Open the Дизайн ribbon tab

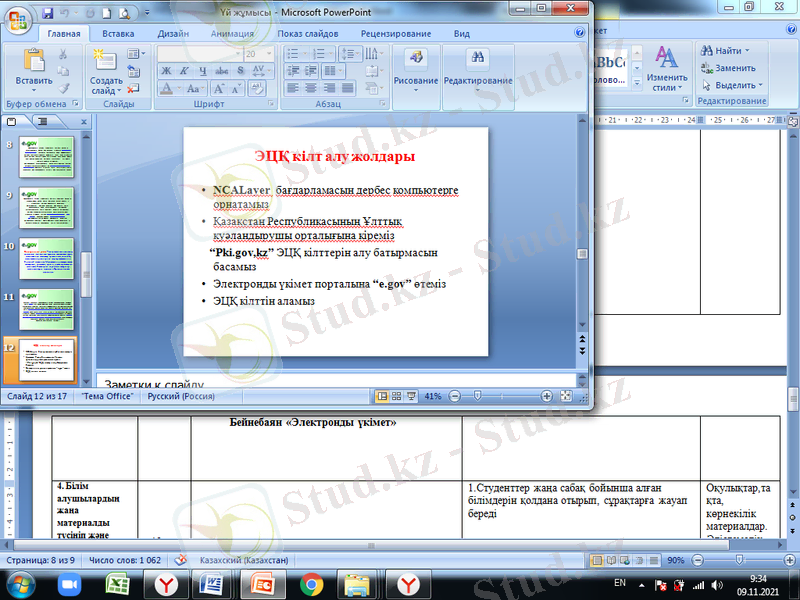(x=173, y=33)
